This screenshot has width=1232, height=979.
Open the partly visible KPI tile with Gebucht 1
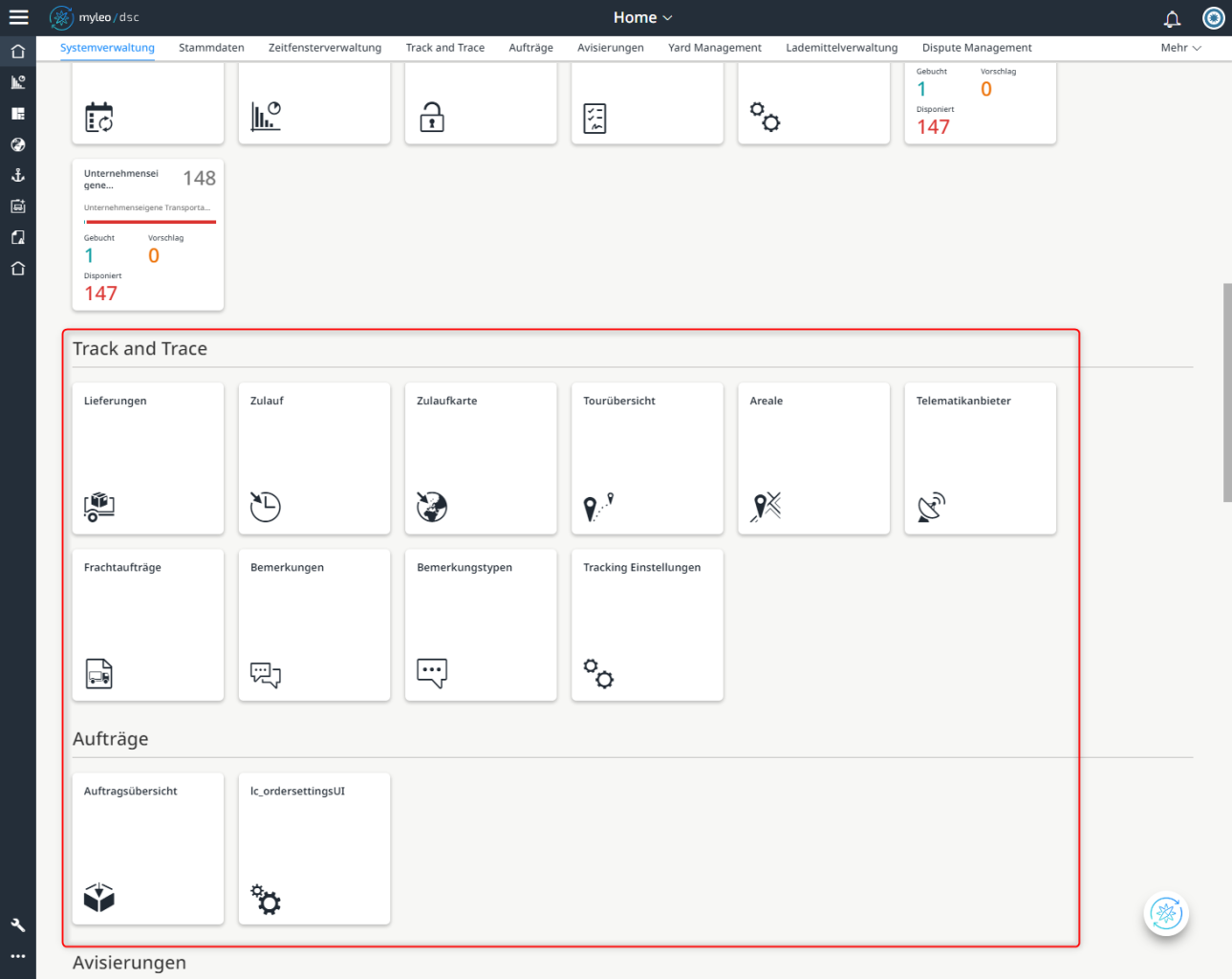(980, 103)
